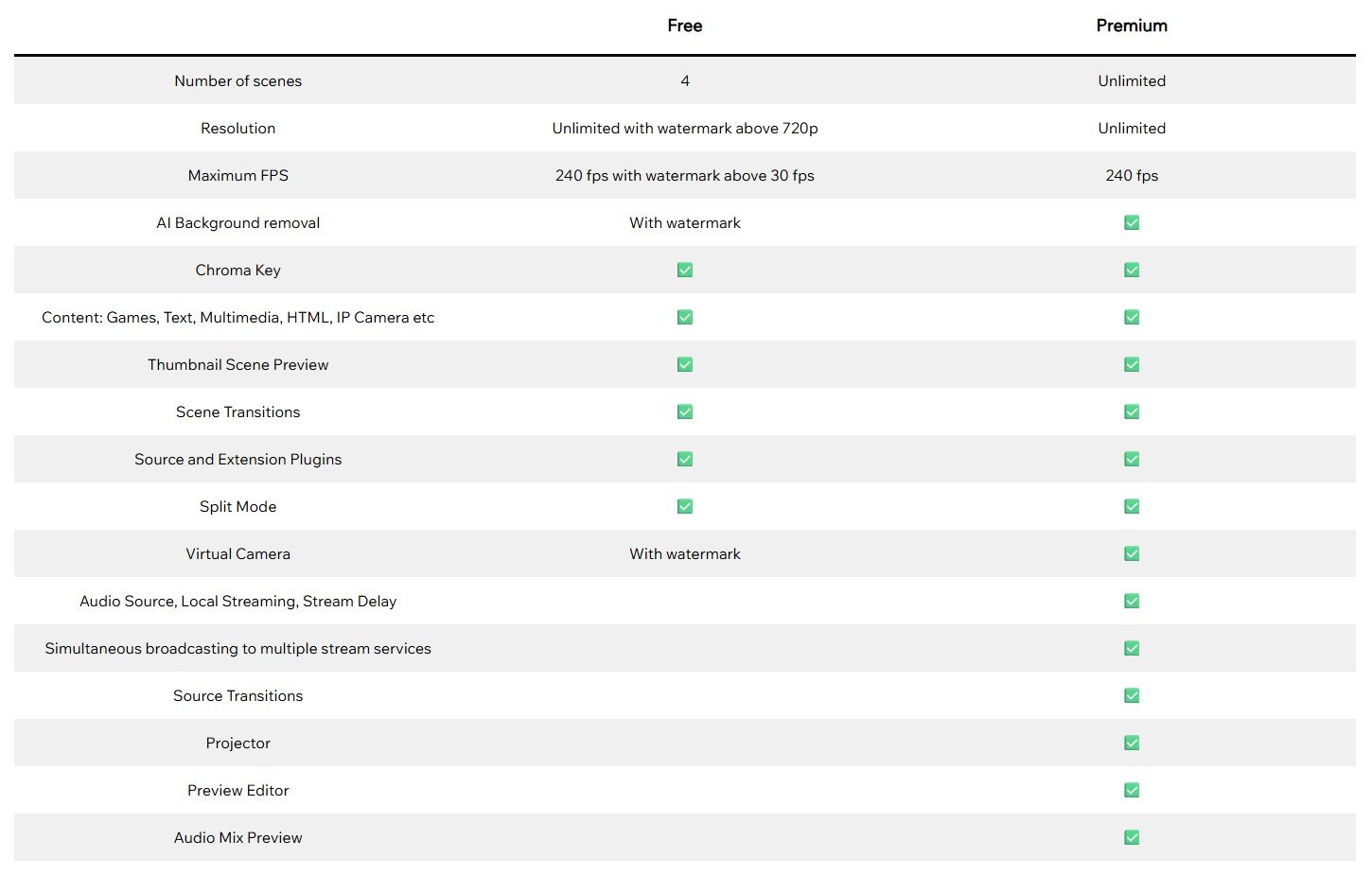
Task: Click the Premium checkmark for Projector
Action: [x=1132, y=744]
